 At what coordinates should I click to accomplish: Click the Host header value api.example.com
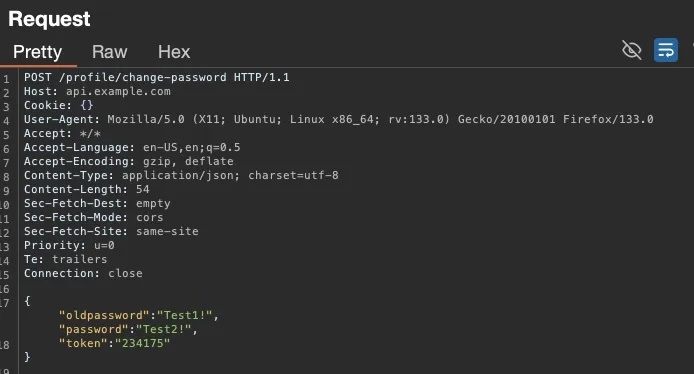(x=118, y=92)
